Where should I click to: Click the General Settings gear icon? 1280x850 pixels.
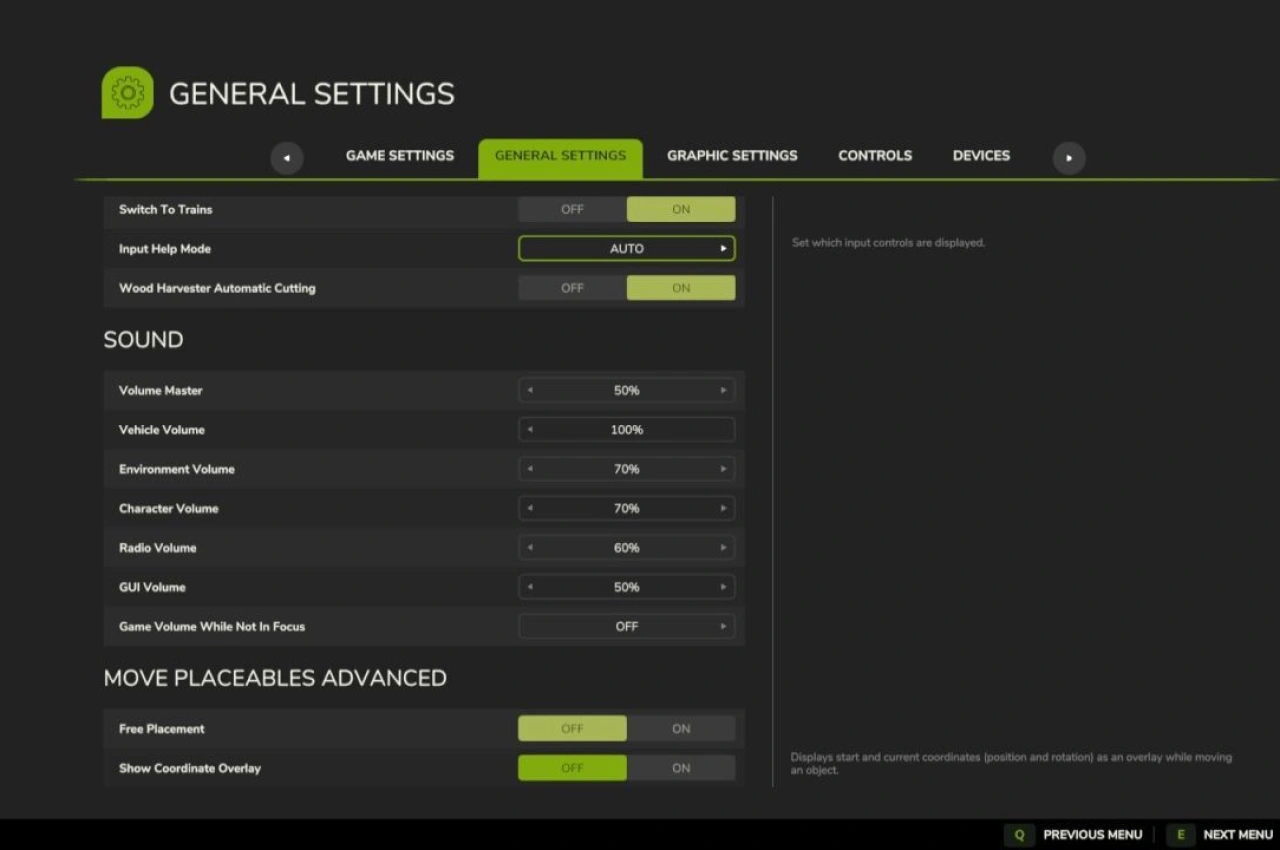(x=127, y=91)
